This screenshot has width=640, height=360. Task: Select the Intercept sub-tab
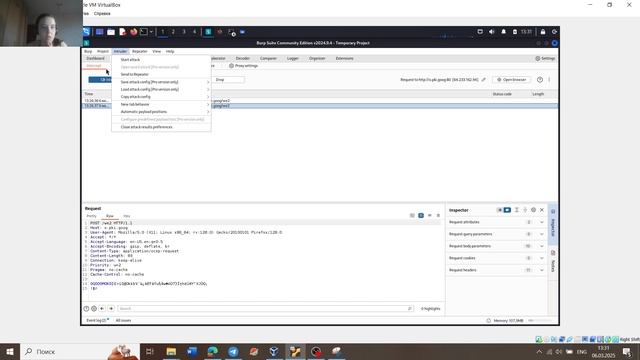point(93,66)
